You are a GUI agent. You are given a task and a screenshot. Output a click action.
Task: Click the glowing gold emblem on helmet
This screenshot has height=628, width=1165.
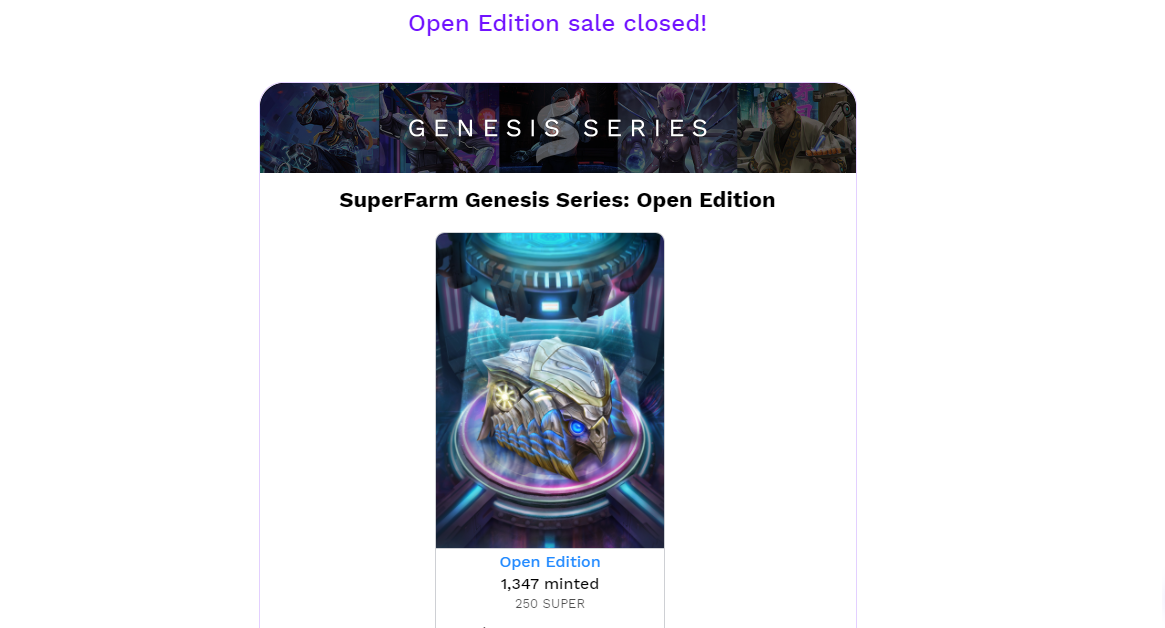tap(504, 395)
